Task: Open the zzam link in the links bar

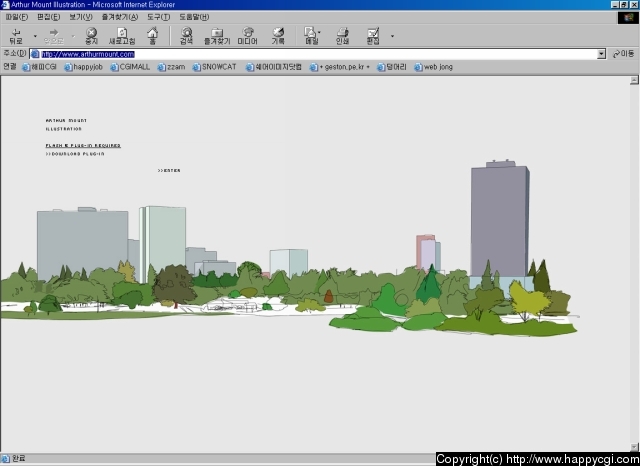Action: 171,67
